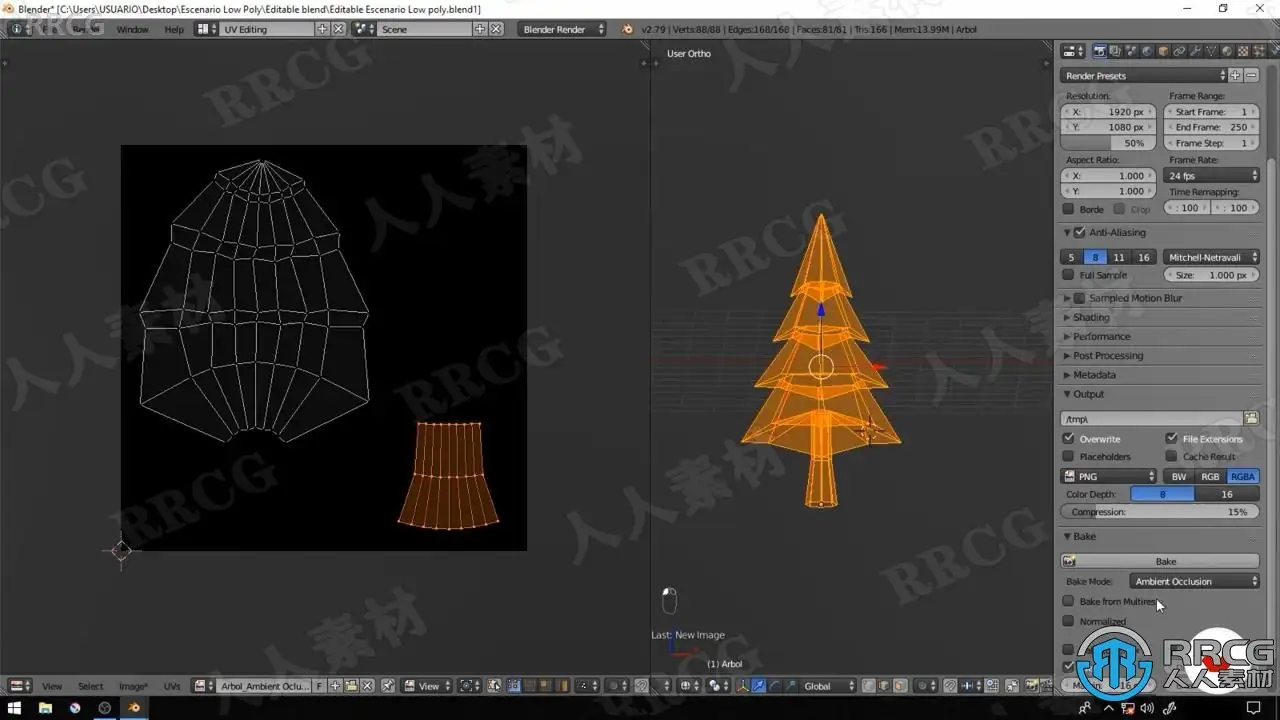Image resolution: width=1280 pixels, height=720 pixels.
Task: Expand the Metadata panel
Action: click(1094, 375)
